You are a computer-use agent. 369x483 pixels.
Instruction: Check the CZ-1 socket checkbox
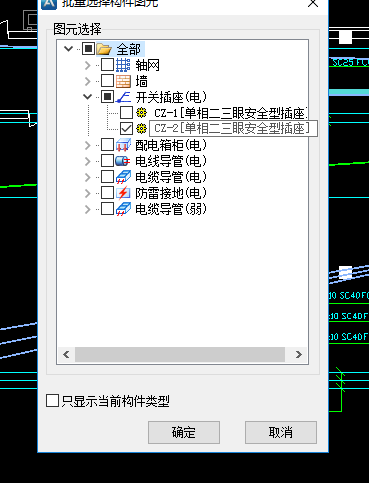tap(126, 113)
